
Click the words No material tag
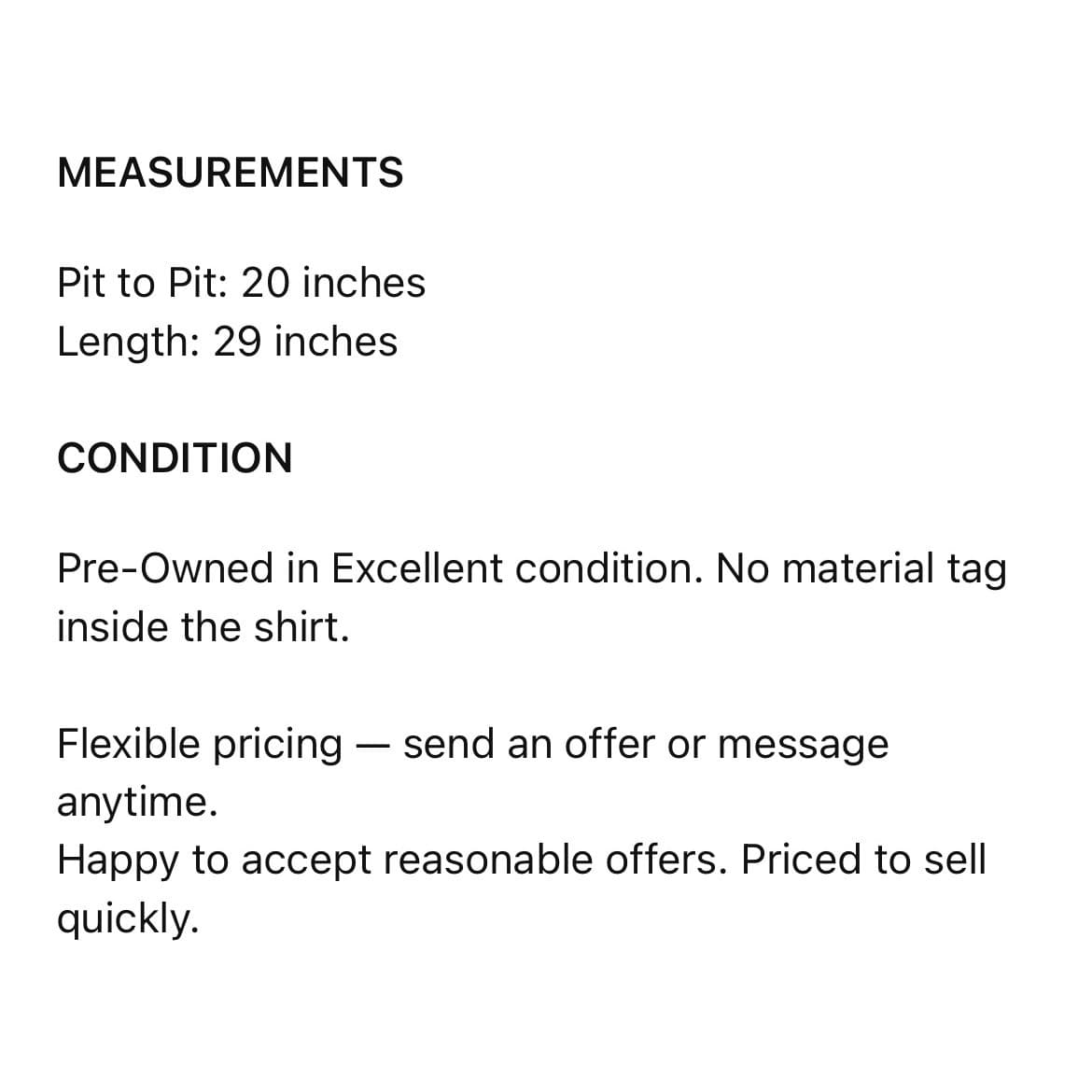(x=861, y=569)
